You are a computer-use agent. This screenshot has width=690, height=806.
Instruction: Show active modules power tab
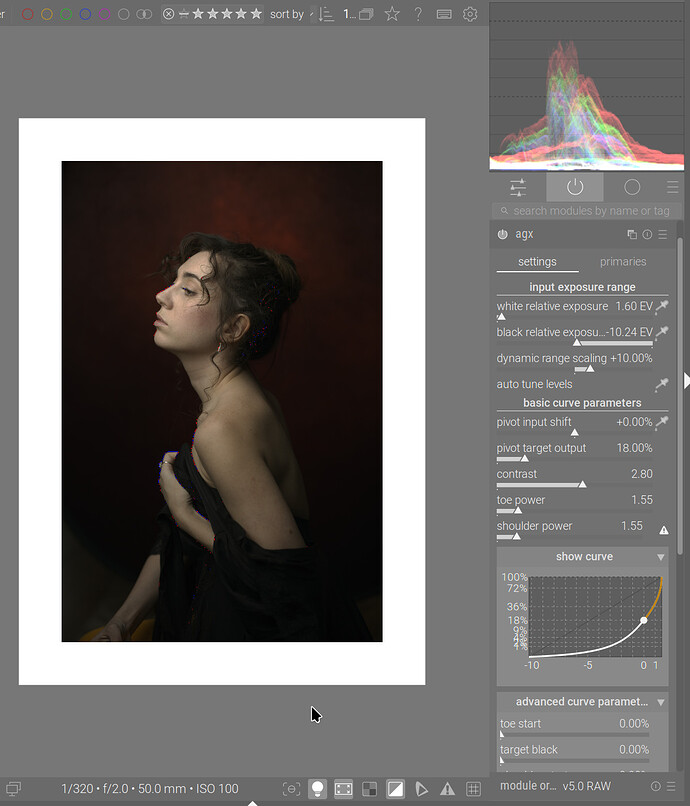tap(575, 187)
